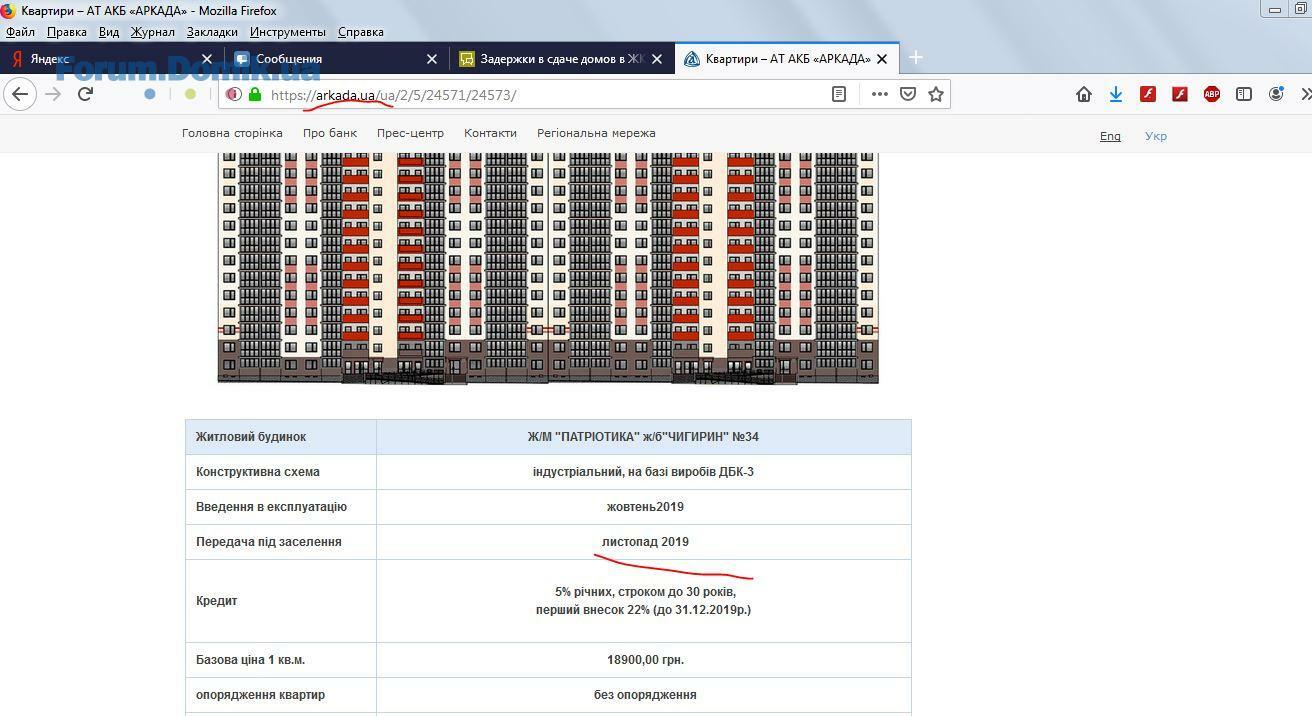Image resolution: width=1312 pixels, height=716 pixels.
Task: Open the Контакти link
Action: click(x=490, y=133)
